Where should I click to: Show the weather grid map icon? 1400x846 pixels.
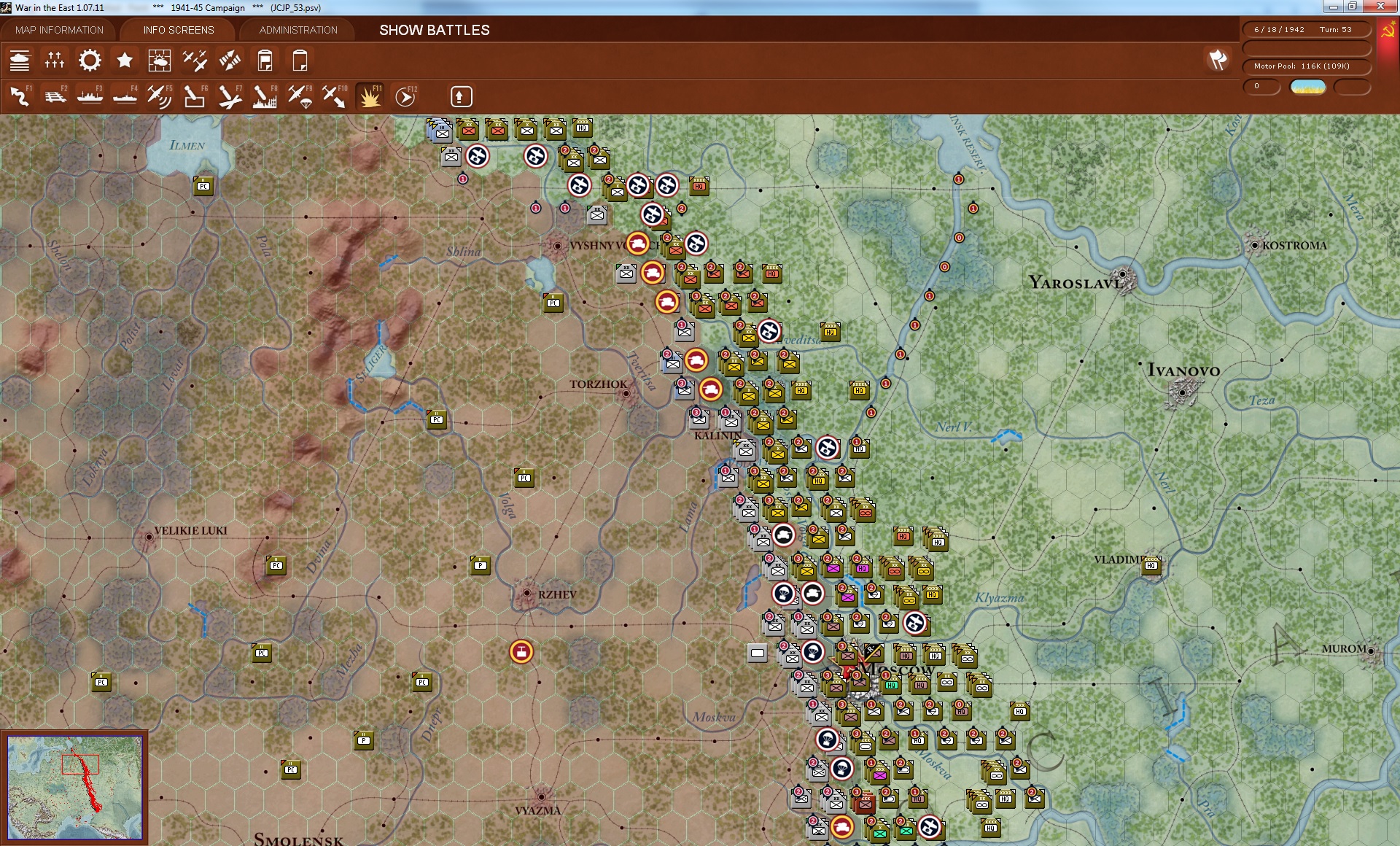[160, 61]
